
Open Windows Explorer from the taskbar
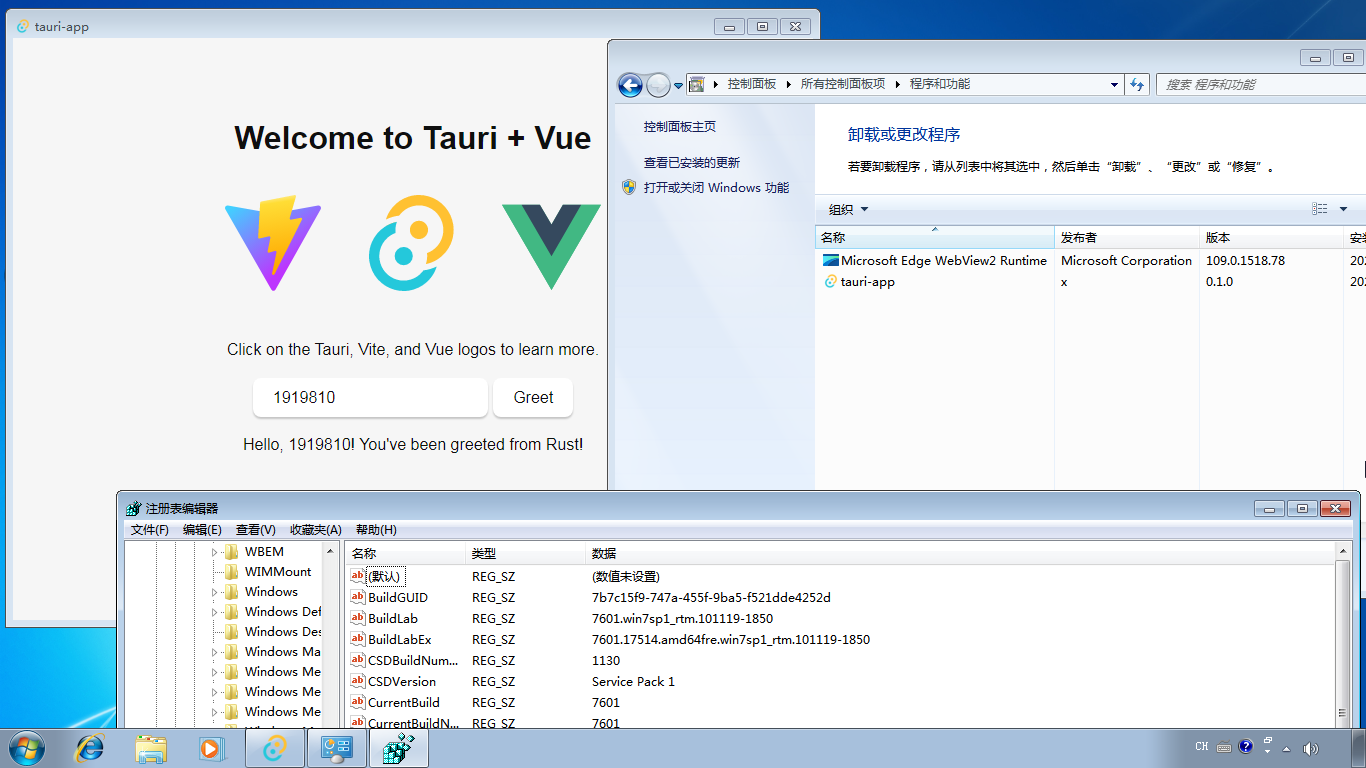pos(151,748)
